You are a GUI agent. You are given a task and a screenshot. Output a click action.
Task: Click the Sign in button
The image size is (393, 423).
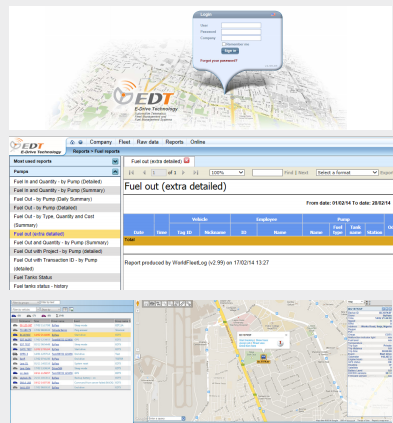point(230,51)
